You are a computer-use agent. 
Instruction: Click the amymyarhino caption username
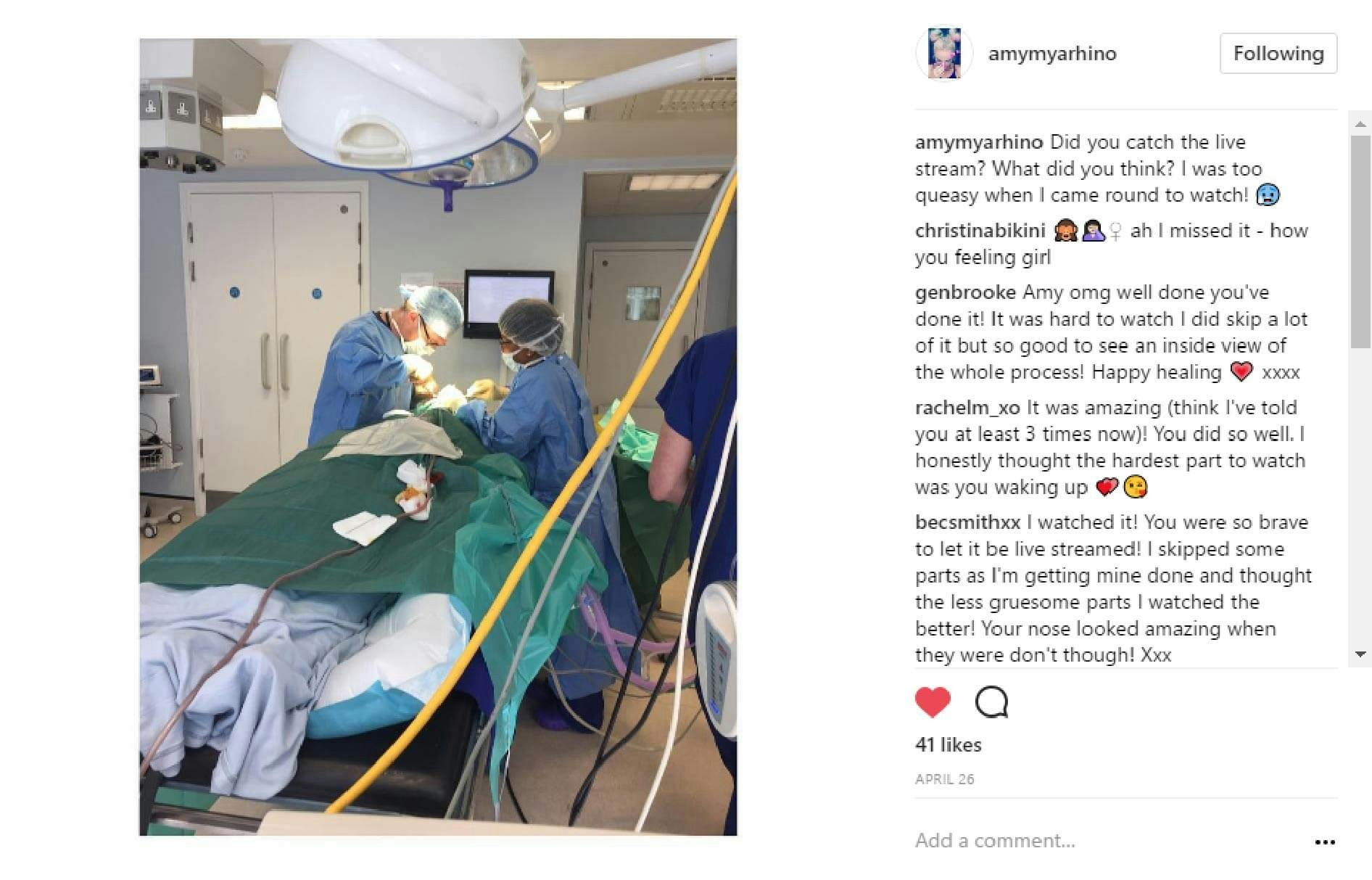pos(979,142)
